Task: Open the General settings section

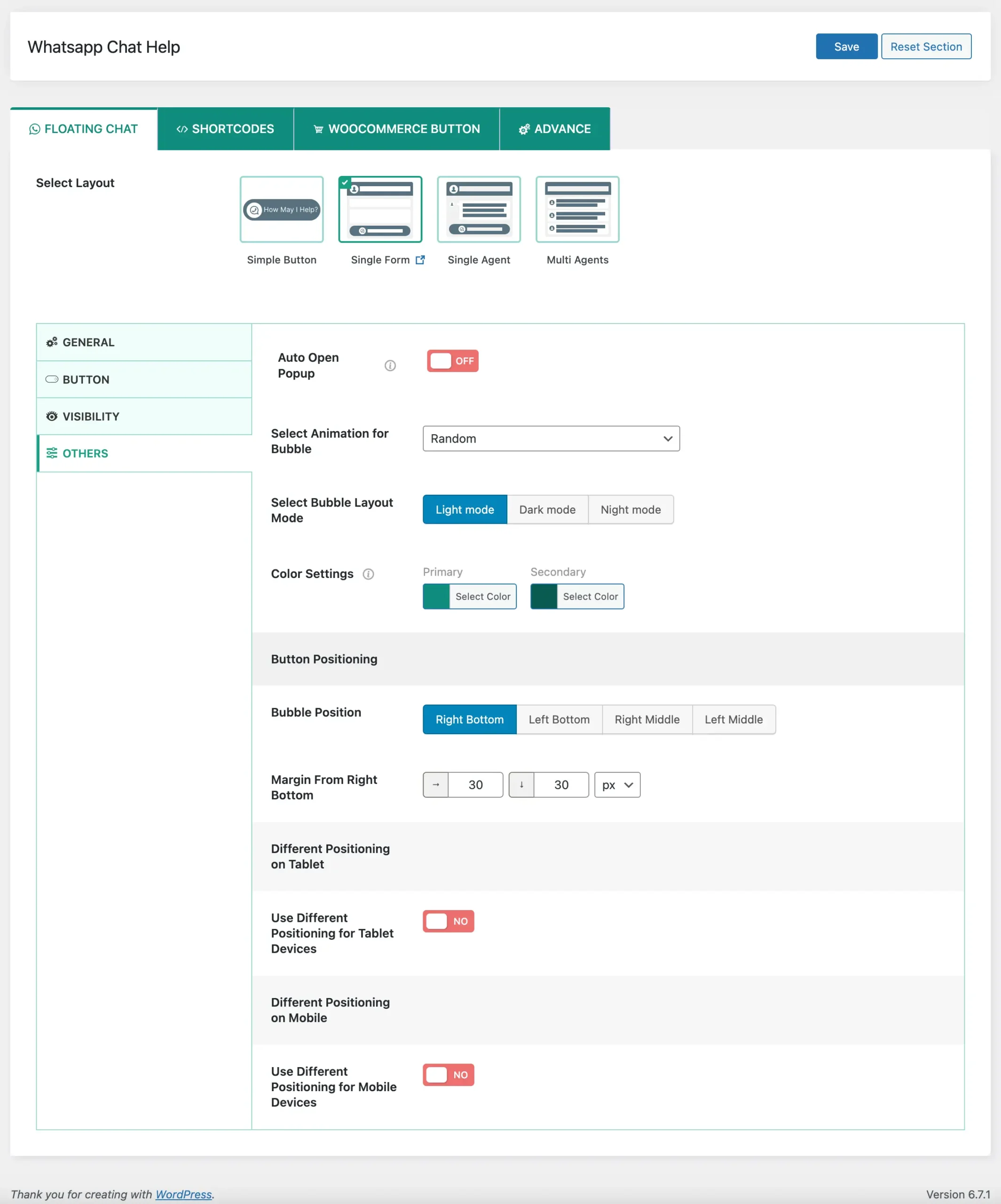Action: click(x=144, y=342)
